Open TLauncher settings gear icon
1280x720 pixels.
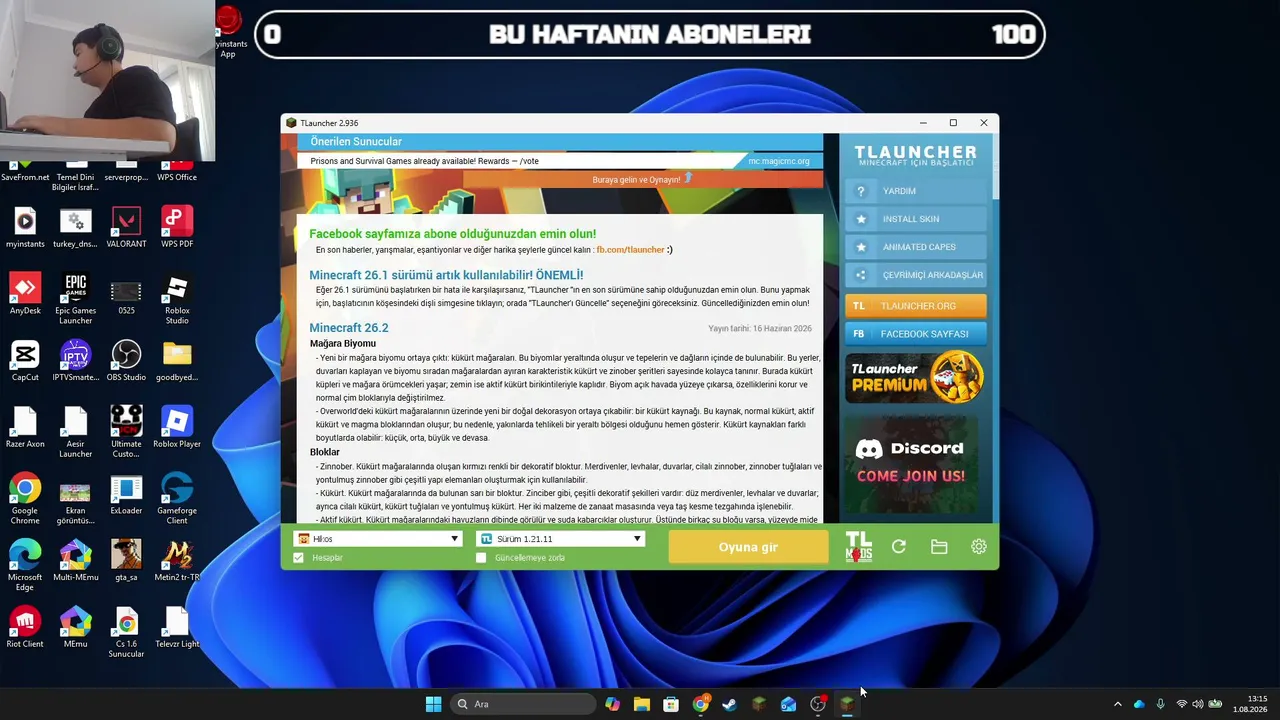979,547
